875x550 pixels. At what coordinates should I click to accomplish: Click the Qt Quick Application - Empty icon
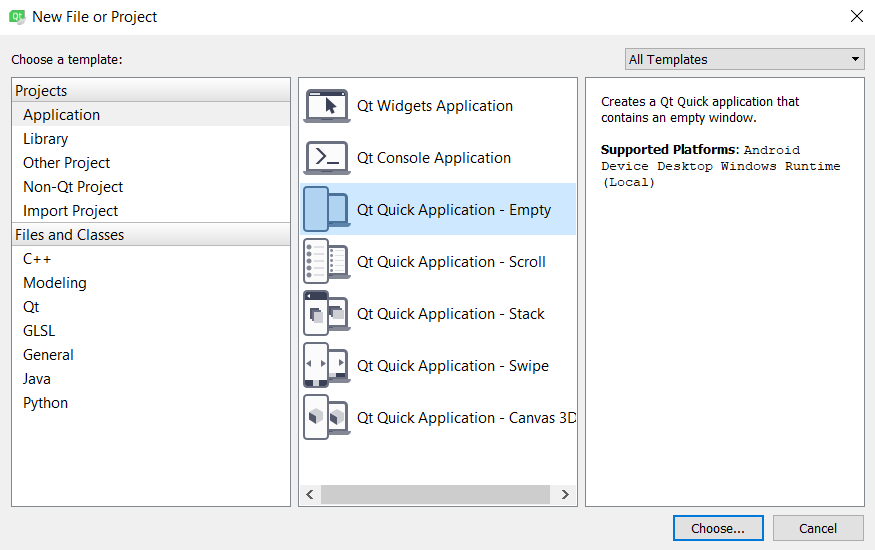[327, 209]
